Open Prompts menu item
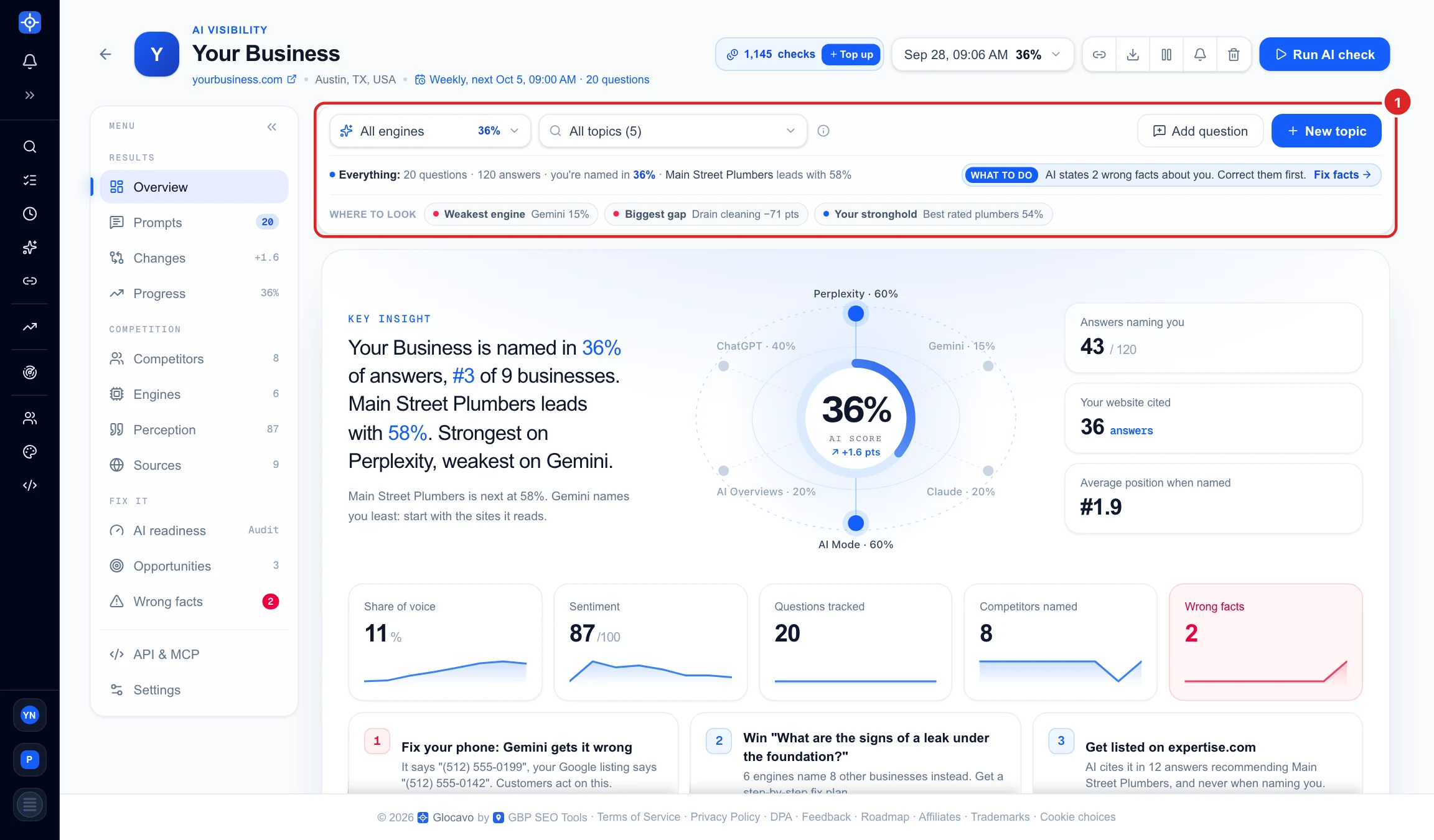1434x840 pixels. (x=194, y=222)
